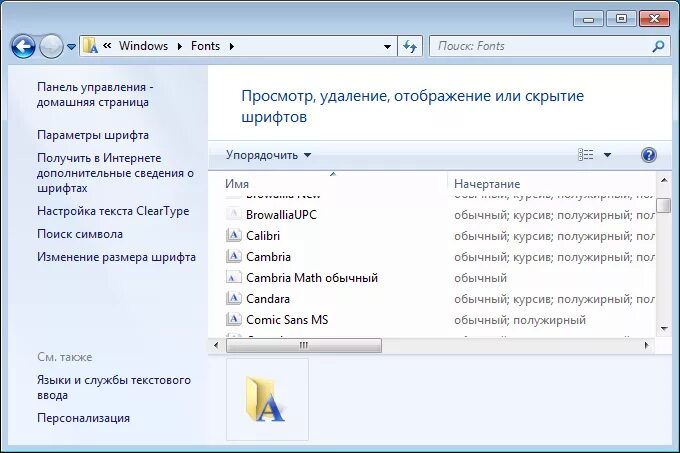The image size is (680, 453).
Task: Open Панель управления - домашняя страница link
Action: pos(95,94)
